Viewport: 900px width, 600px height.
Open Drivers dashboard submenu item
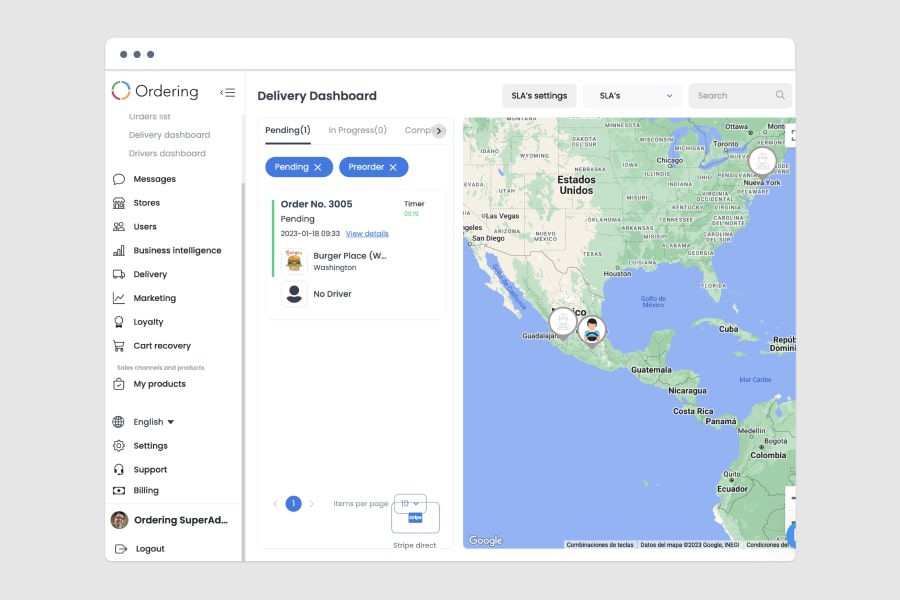coord(167,153)
